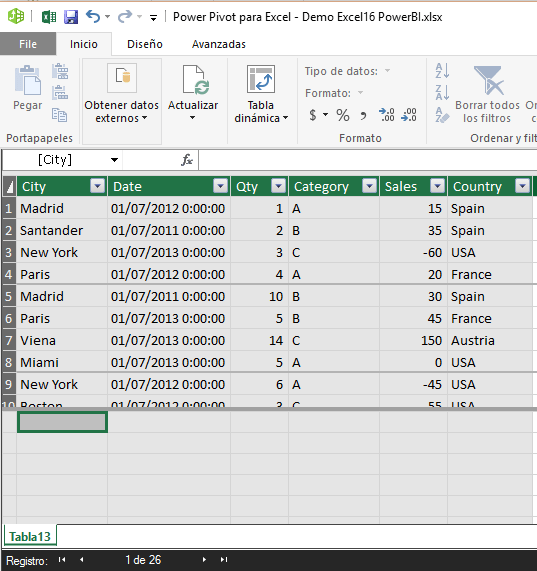
Task: Click the fx insert function icon
Action: tap(187, 160)
